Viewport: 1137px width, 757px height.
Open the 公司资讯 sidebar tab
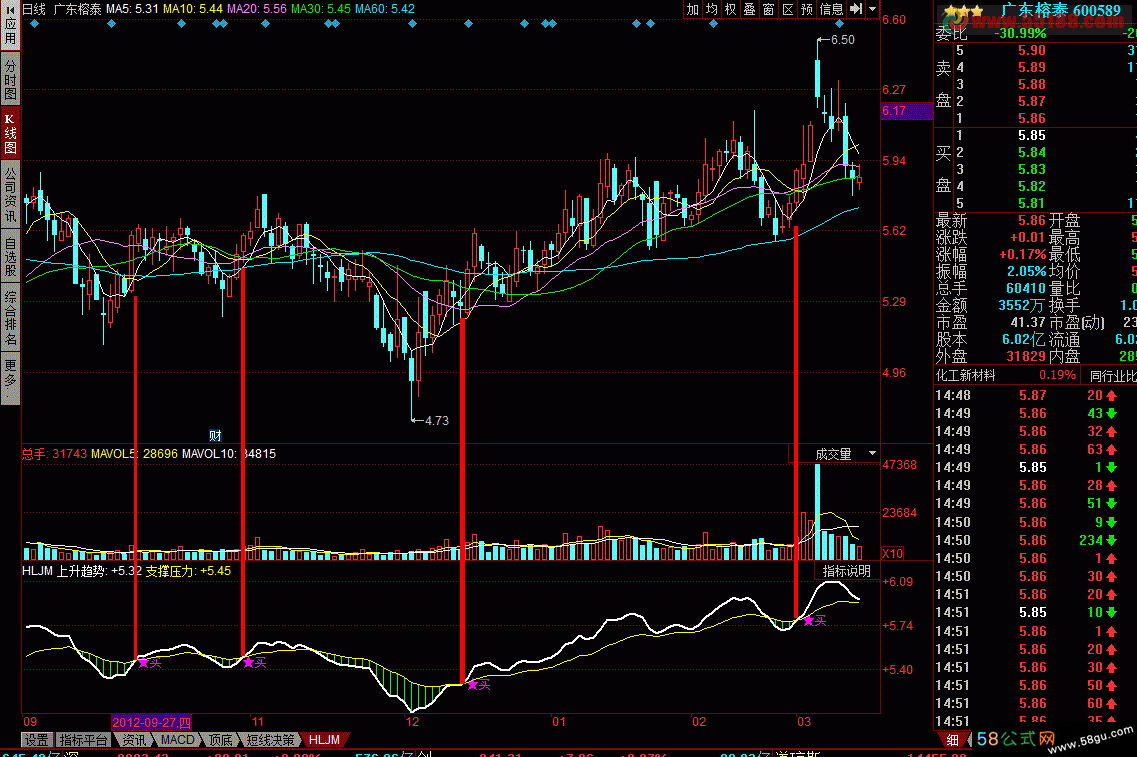click(x=10, y=195)
